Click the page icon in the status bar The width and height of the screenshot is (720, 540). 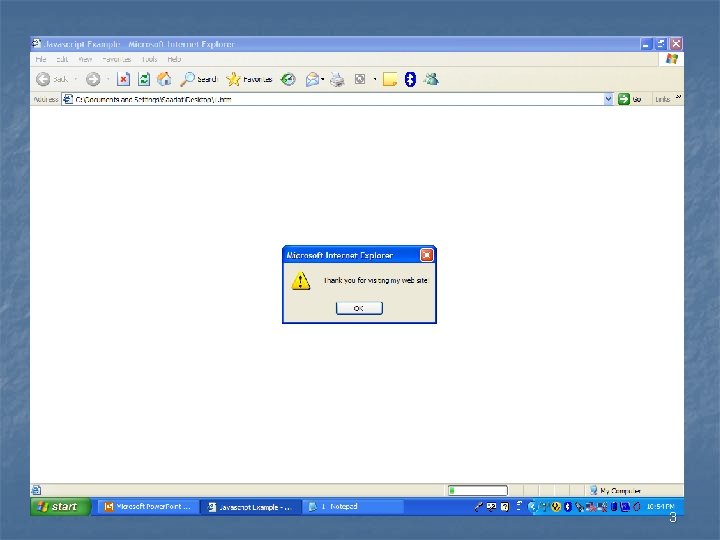(x=36, y=490)
